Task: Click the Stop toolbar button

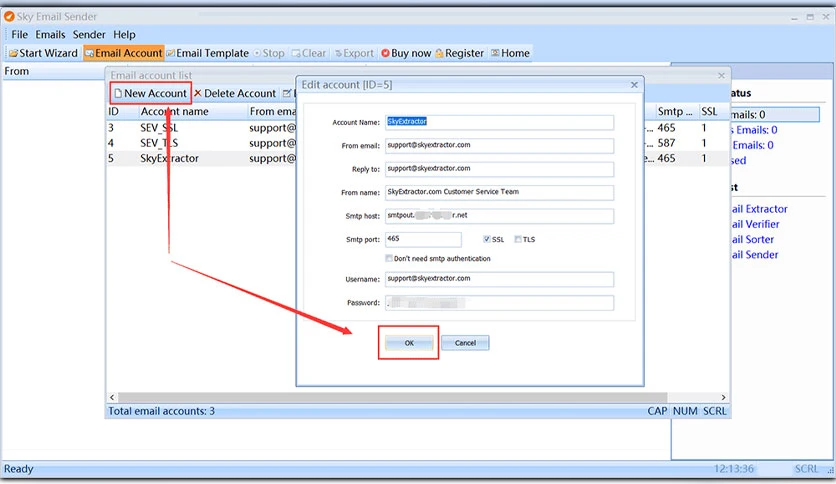Action: coord(269,53)
